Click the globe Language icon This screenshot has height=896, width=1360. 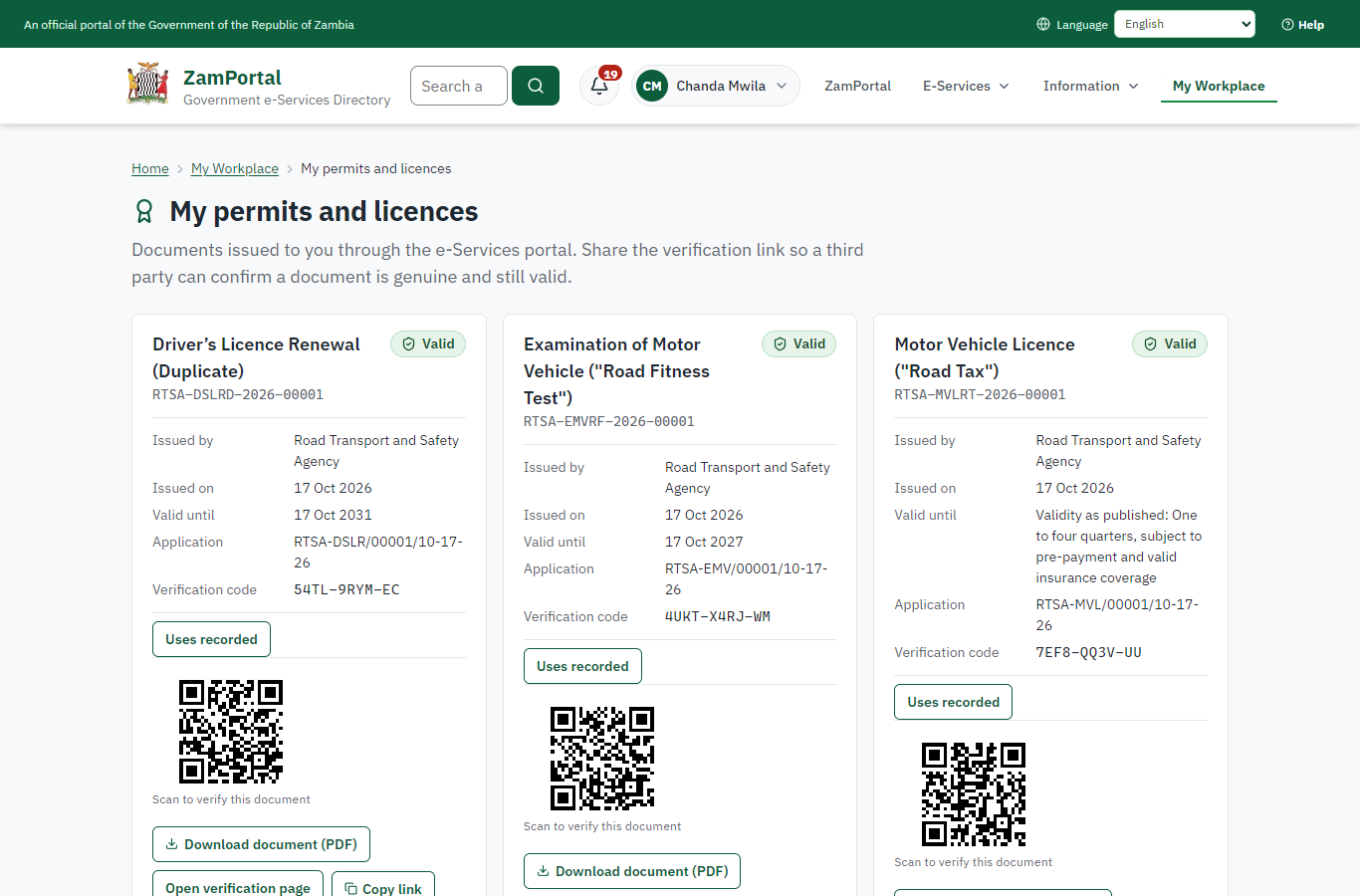coord(1043,24)
